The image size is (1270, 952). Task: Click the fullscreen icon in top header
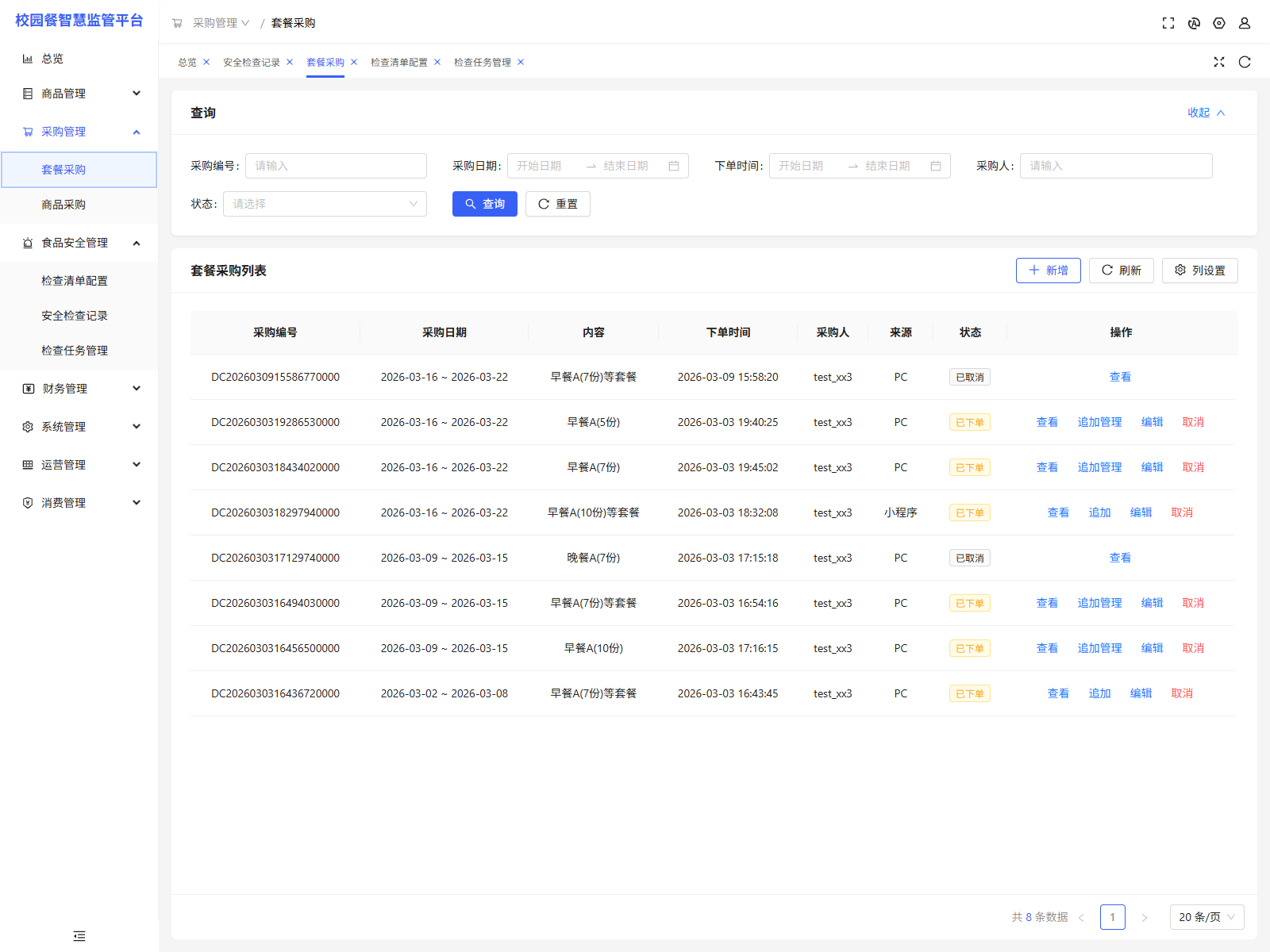pos(1168,23)
